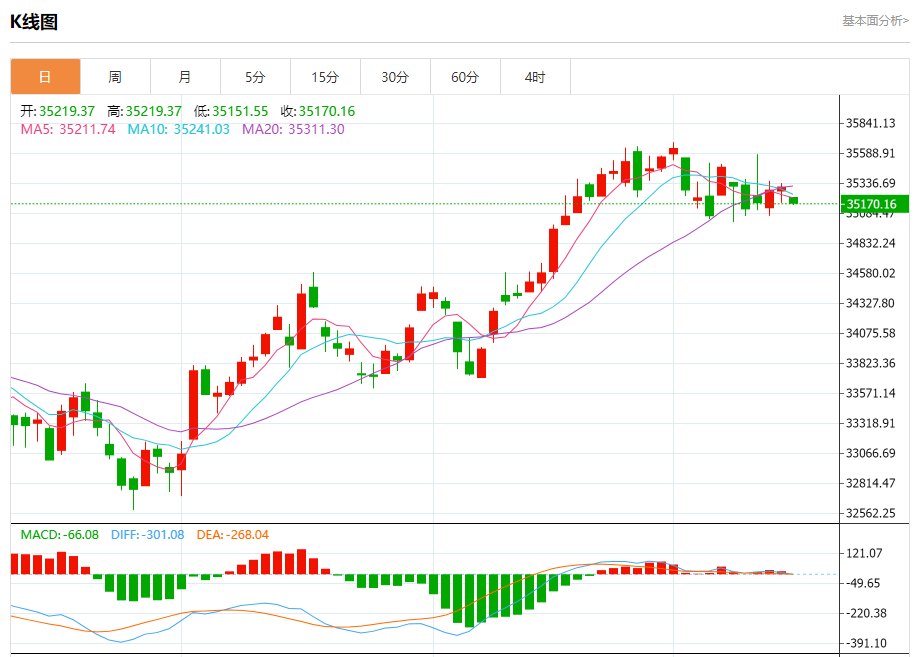Switch to the 周 weekly tab
The image size is (917, 657).
115,77
